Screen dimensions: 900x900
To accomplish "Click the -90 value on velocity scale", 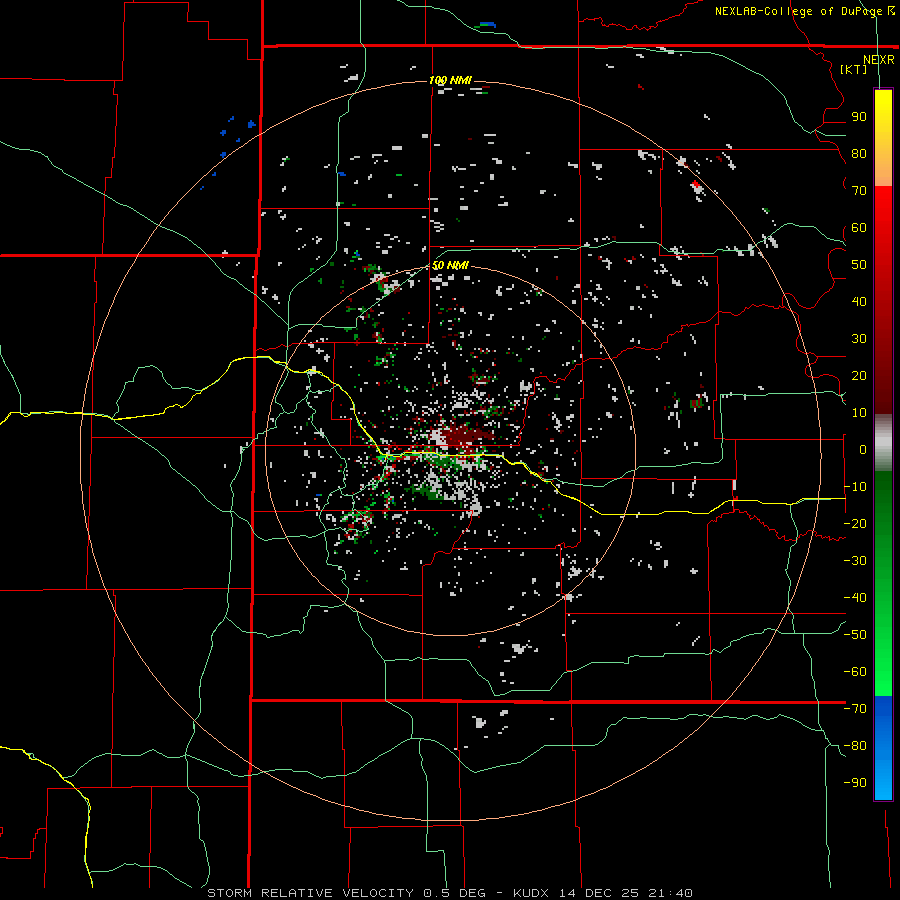I will (x=855, y=783).
